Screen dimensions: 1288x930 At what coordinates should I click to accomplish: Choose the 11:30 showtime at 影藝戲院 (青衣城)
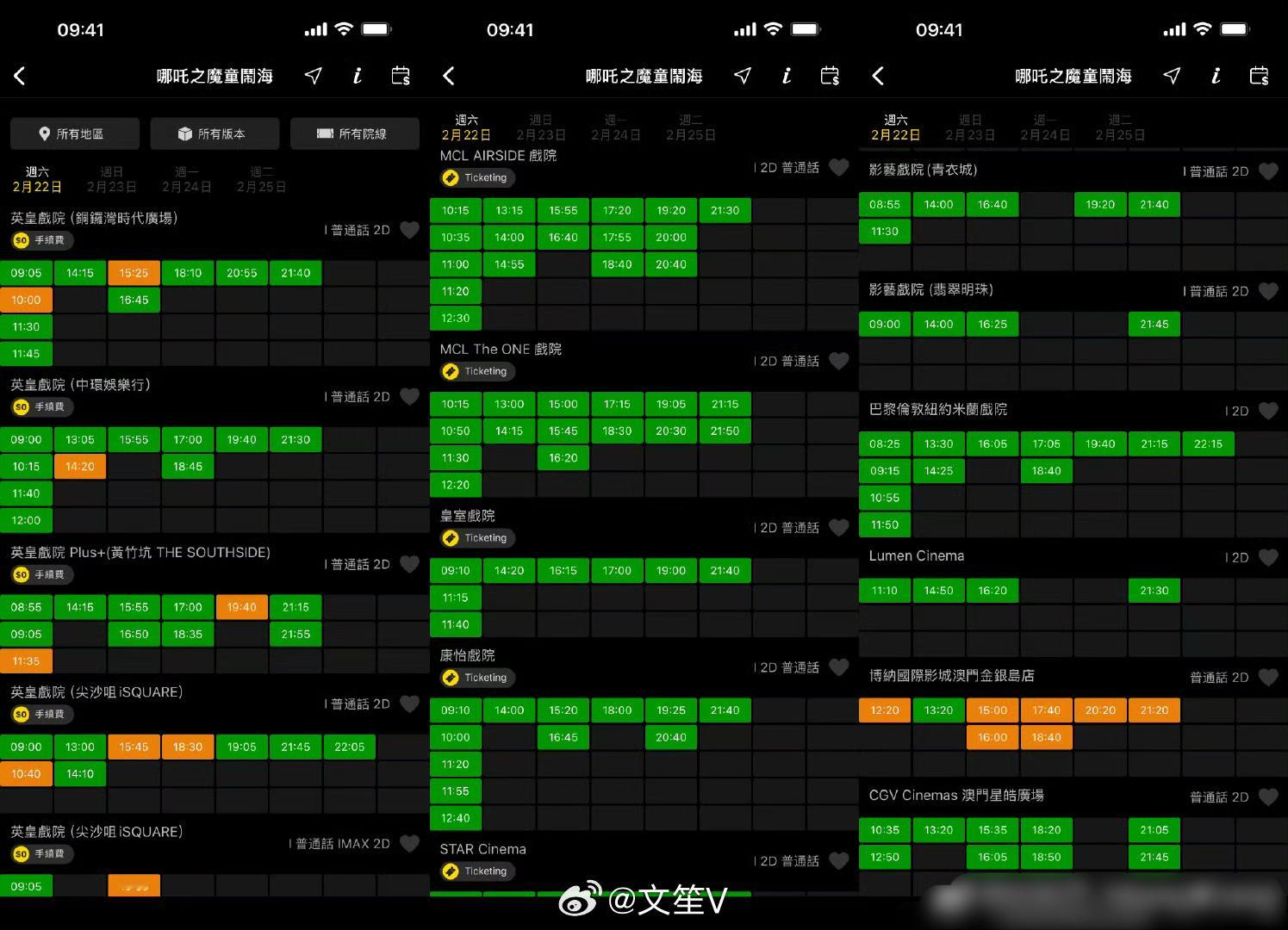885,231
